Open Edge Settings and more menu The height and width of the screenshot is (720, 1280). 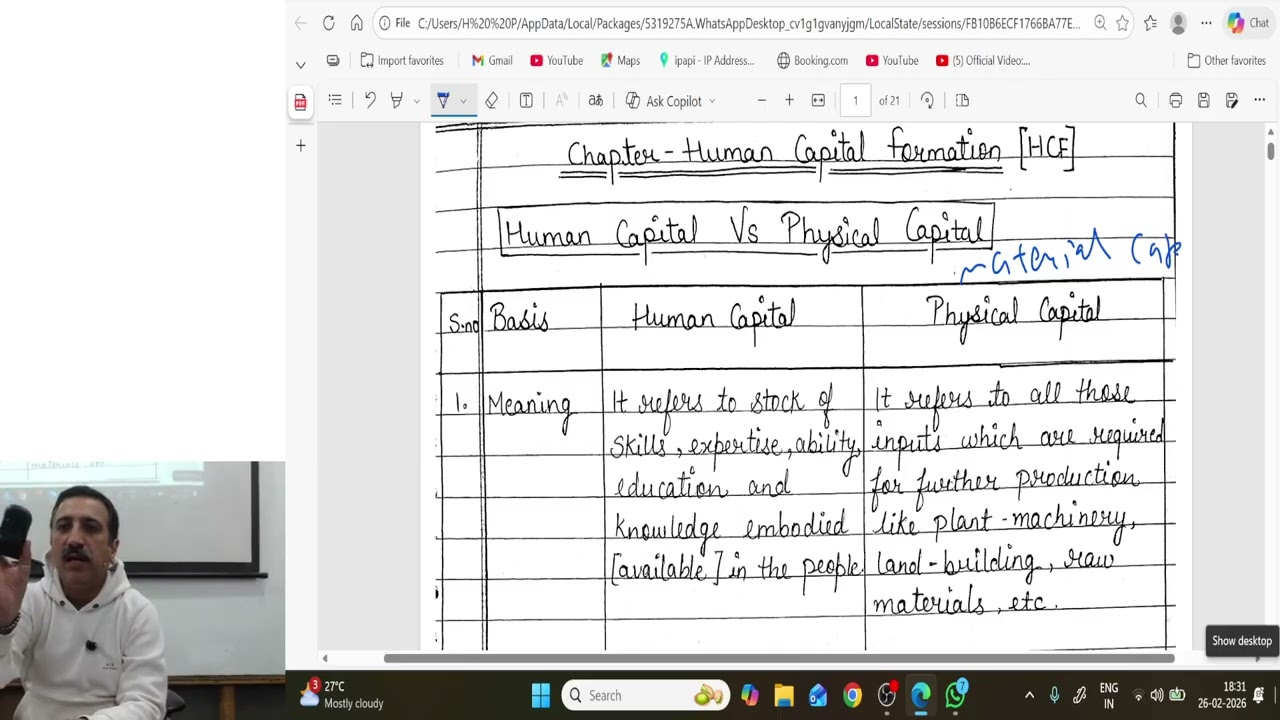click(x=1206, y=23)
